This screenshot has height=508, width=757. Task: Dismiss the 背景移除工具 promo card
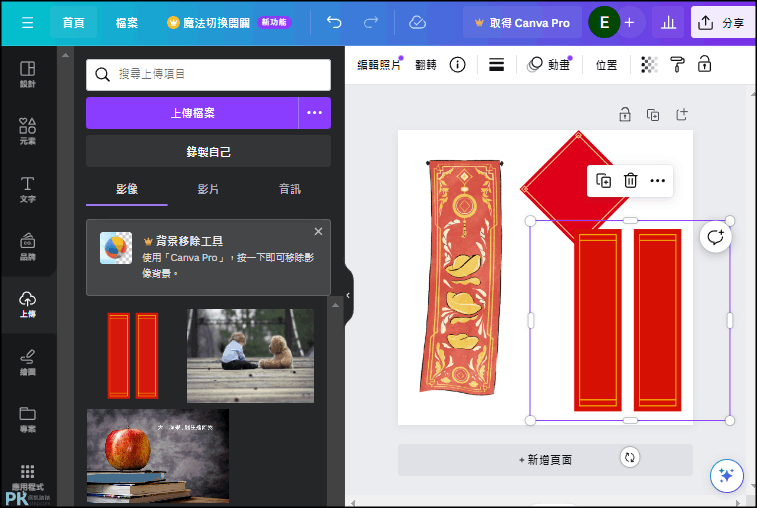coord(318,231)
